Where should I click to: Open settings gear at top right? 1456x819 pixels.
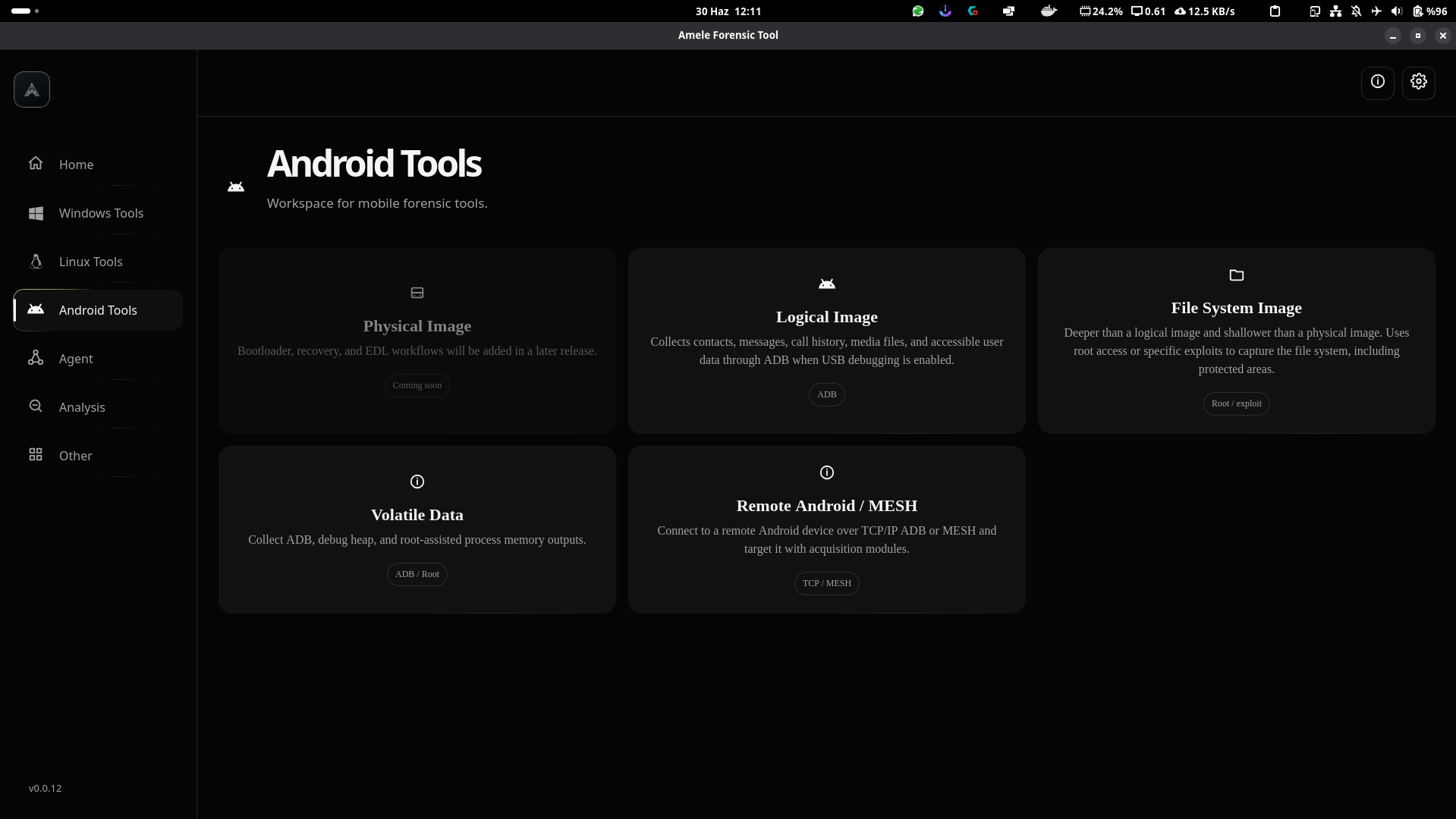(1419, 82)
